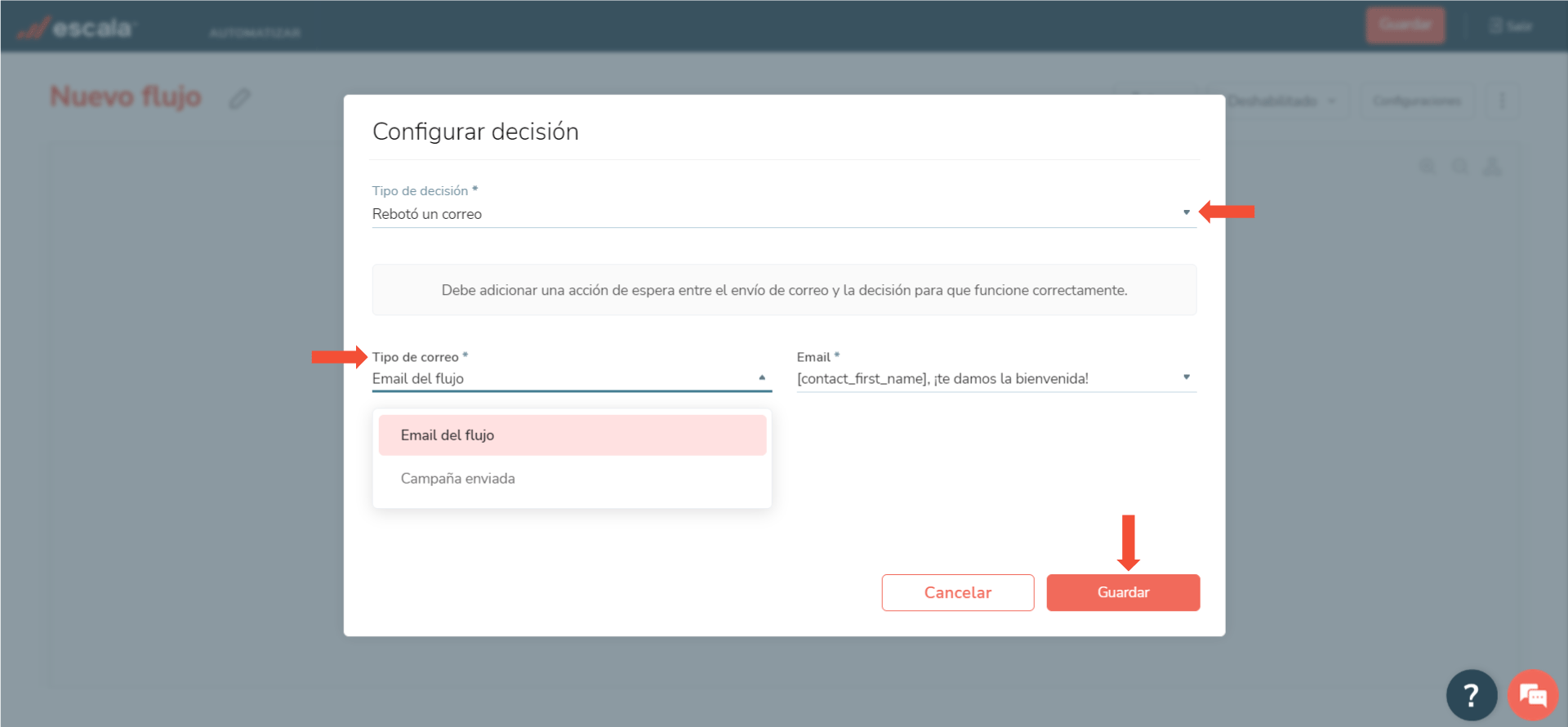
Task: Click the Configurar decisión heading
Action: tap(475, 132)
